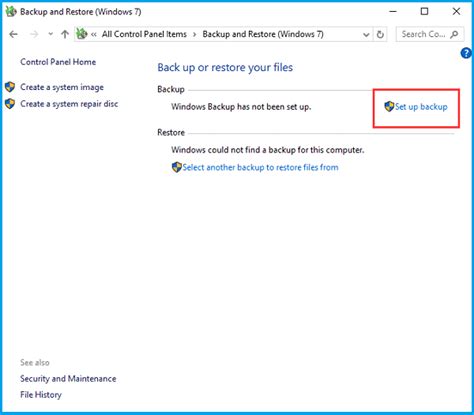
Task: Click the Forward navigation arrow
Action: click(34, 34)
